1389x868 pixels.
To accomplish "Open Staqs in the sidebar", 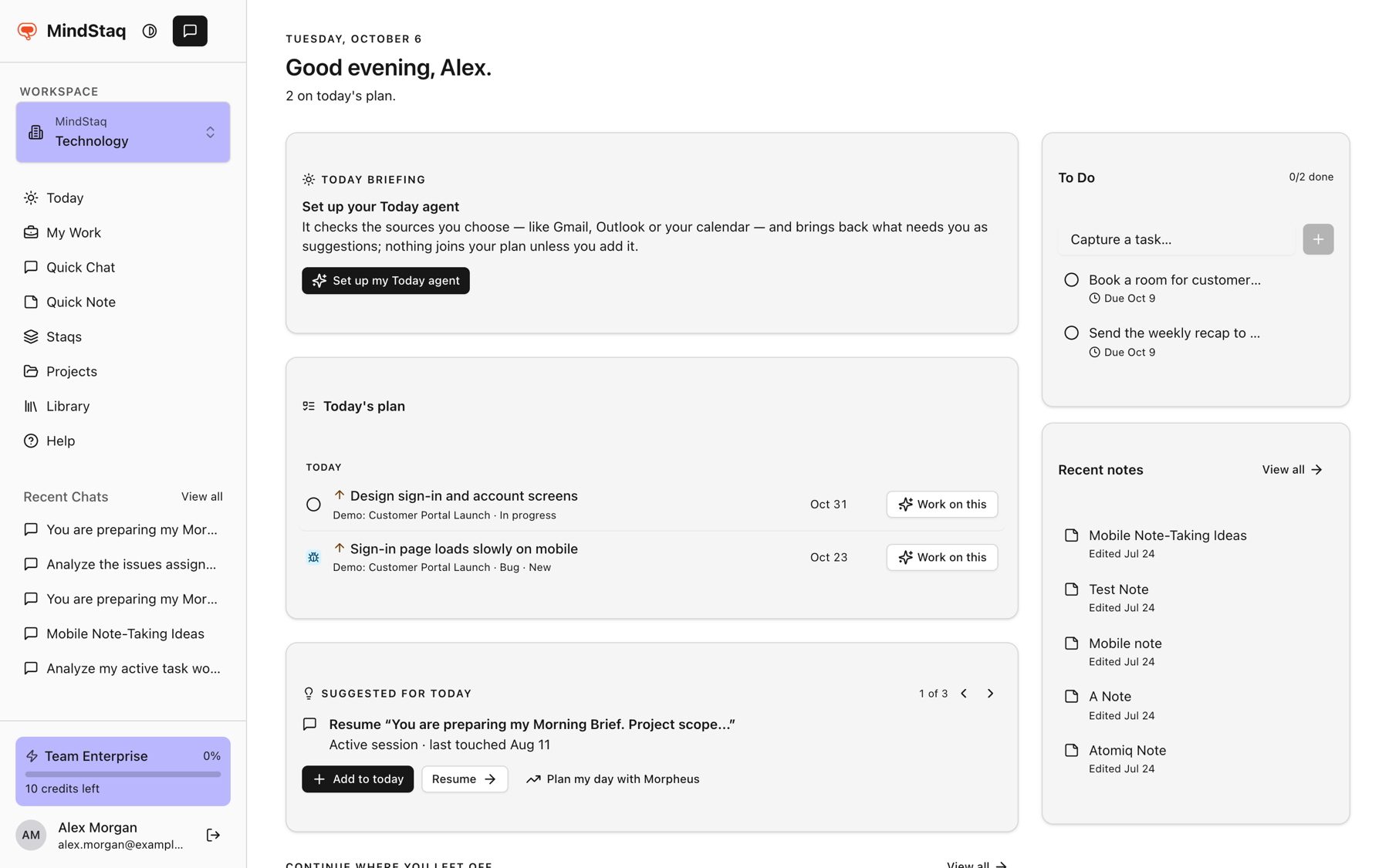I will 123,337.
